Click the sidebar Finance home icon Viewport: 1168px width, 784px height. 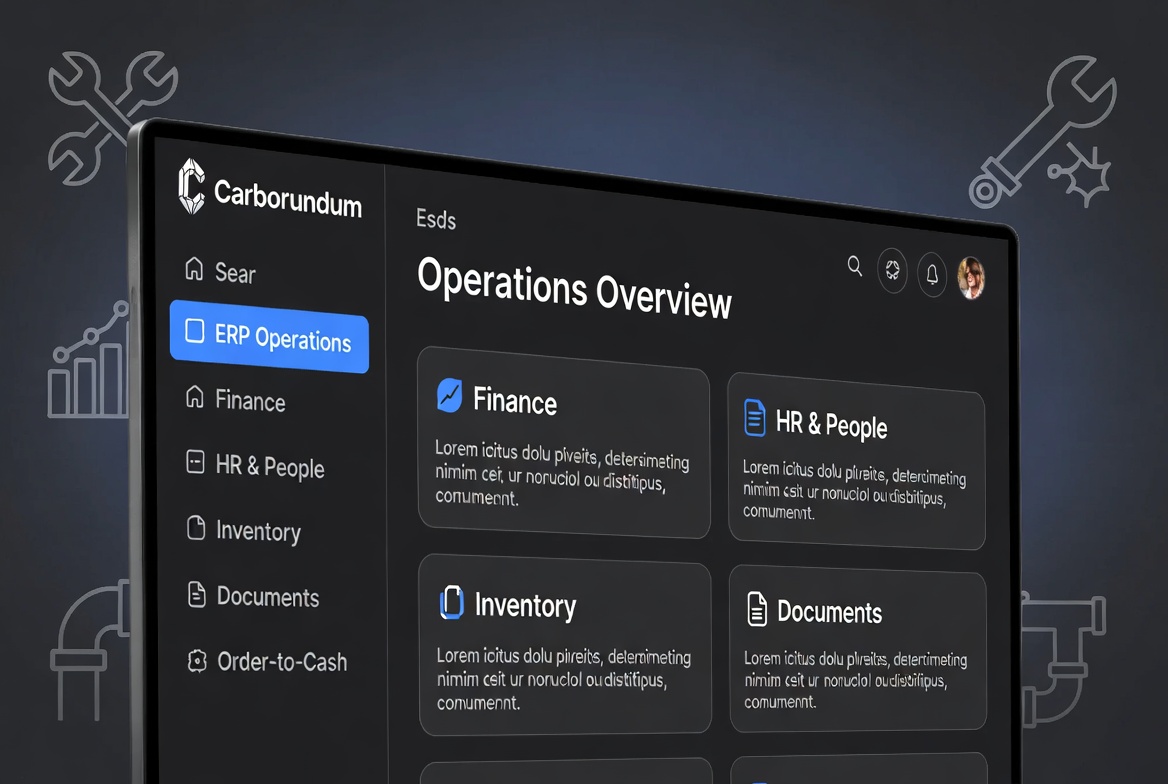(x=194, y=396)
